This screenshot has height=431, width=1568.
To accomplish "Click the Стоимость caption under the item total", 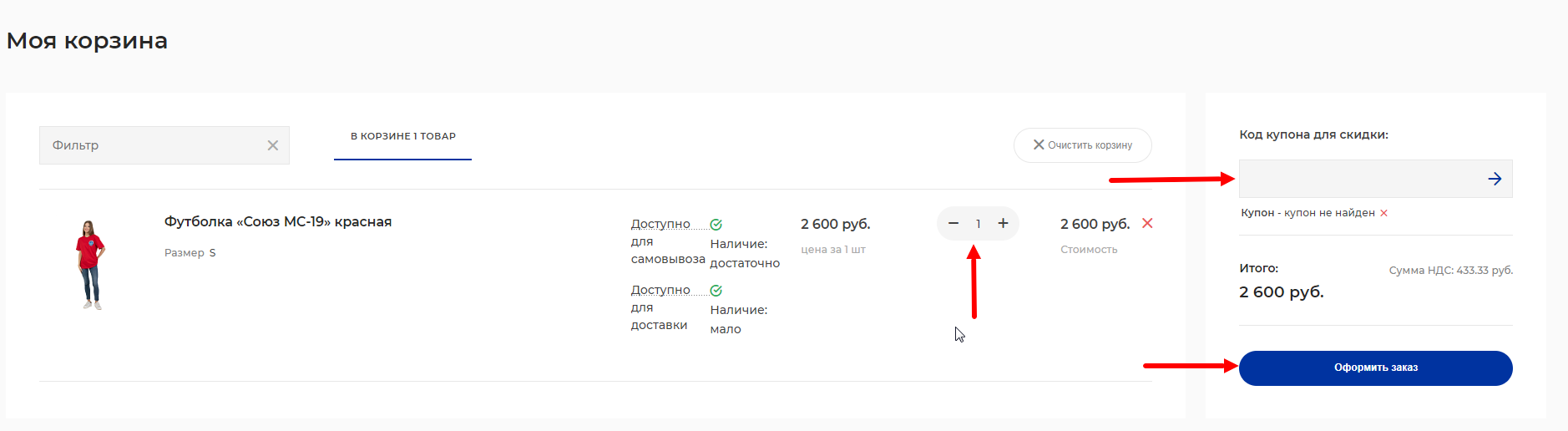I will coord(1089,249).
